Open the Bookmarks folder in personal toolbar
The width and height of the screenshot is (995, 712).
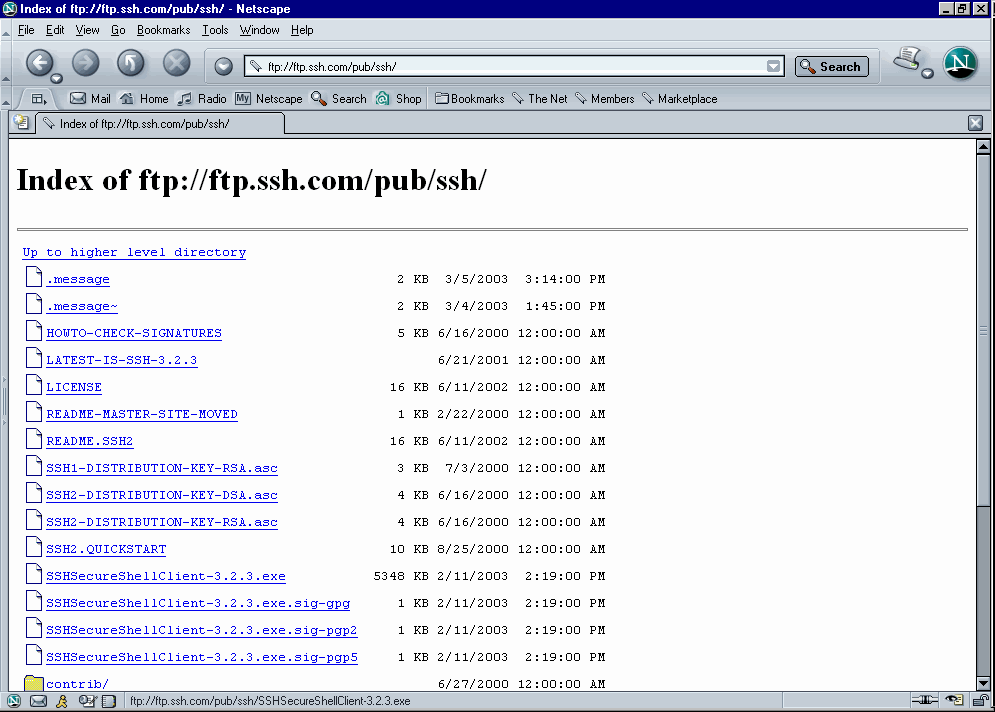(469, 99)
